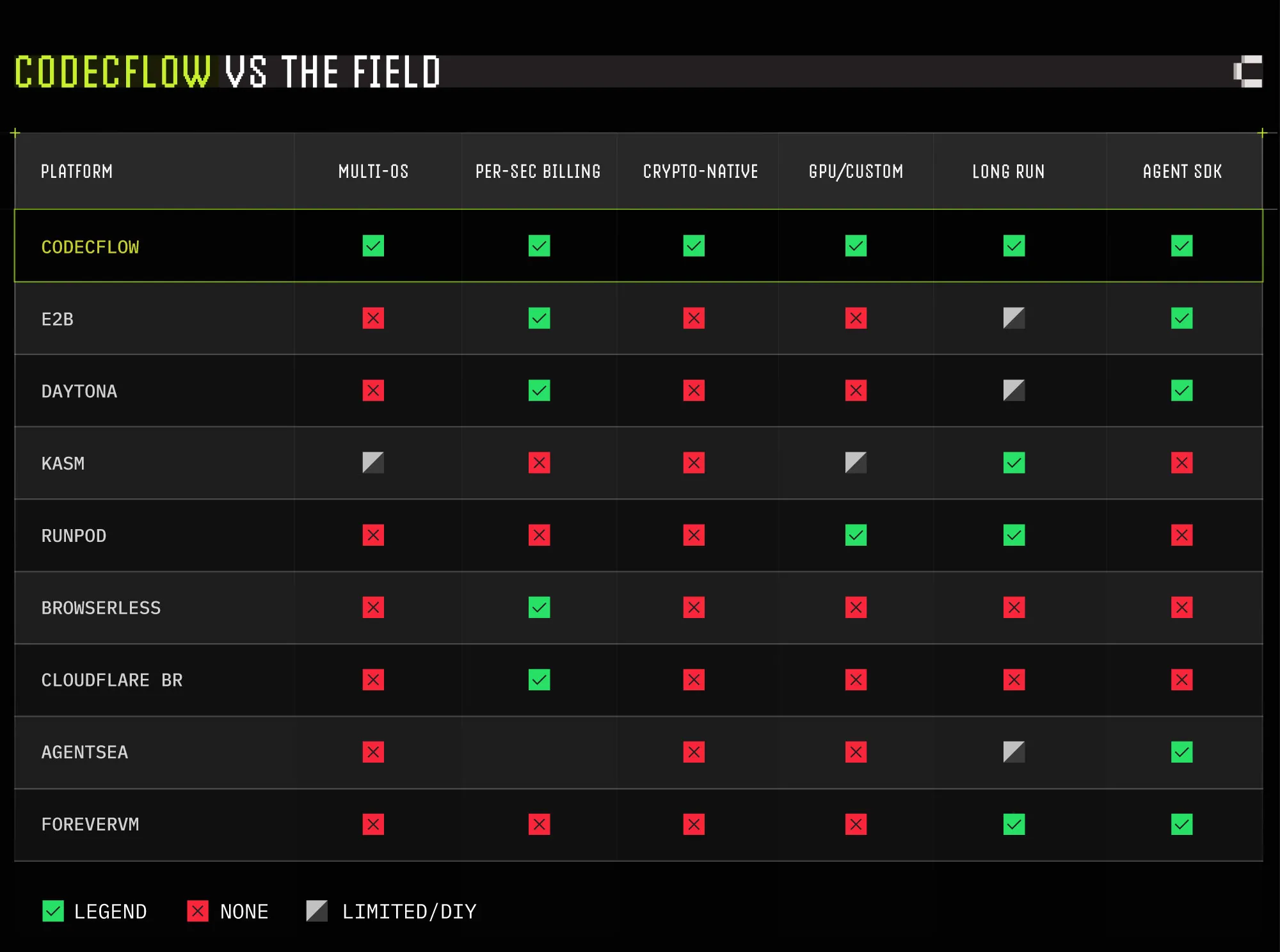Click the CODECFLOW row label
Viewport: 1280px width, 952px height.
pyautogui.click(x=90, y=247)
